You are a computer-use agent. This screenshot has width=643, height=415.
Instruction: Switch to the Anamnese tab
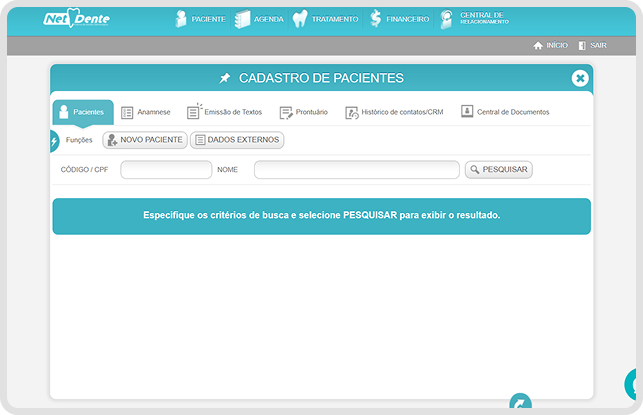146,112
